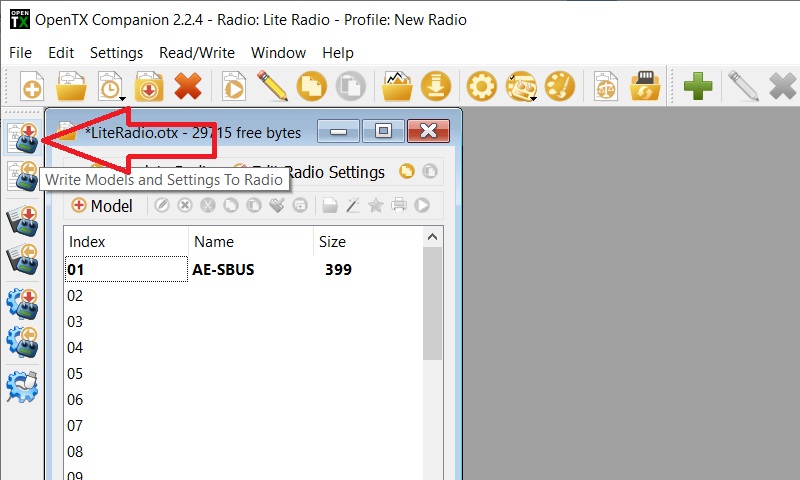Open the File menu
The width and height of the screenshot is (800, 480).
click(20, 53)
